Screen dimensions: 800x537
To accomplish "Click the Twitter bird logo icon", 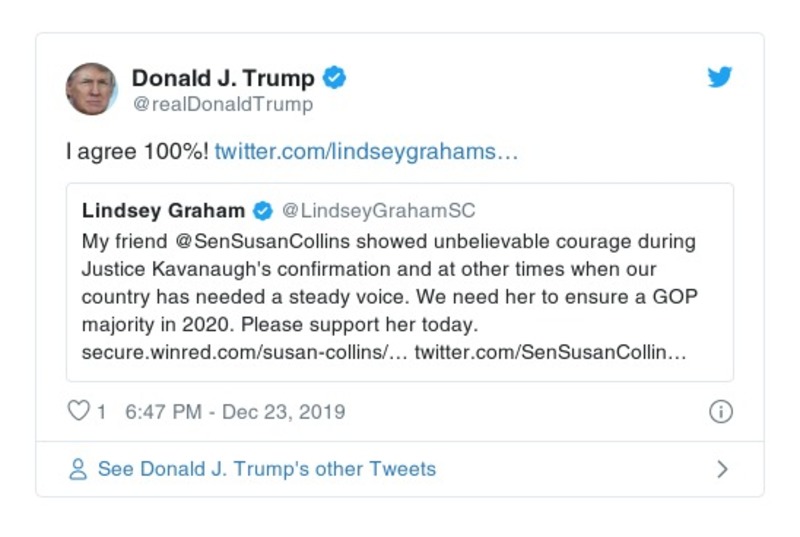I will [x=720, y=78].
